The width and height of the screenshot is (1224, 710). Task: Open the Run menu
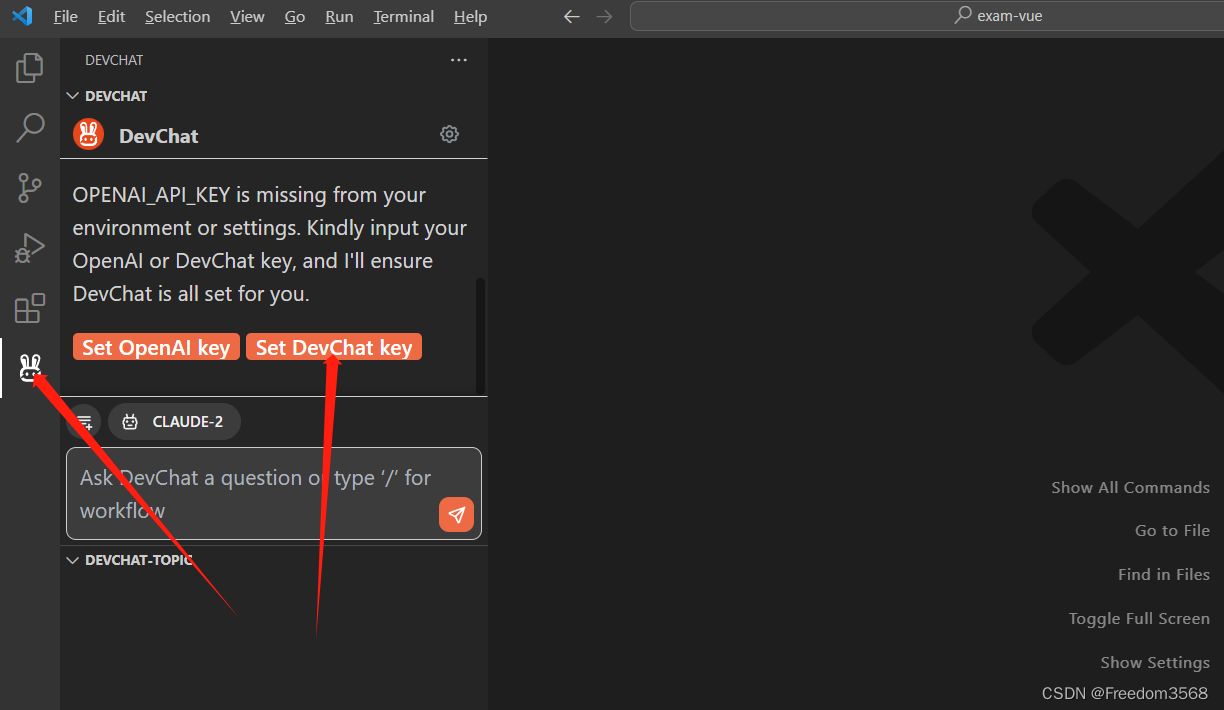coord(339,16)
